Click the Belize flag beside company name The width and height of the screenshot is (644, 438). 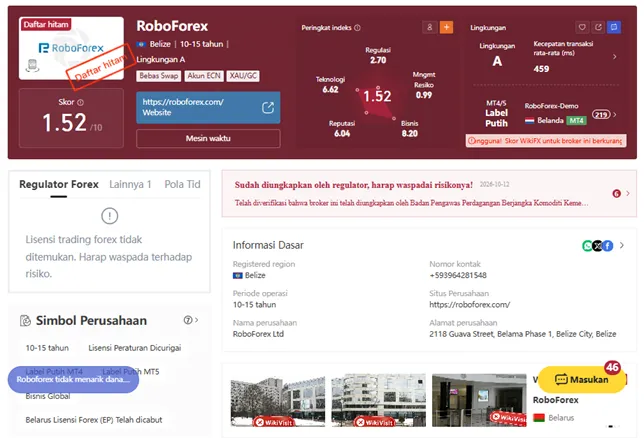141,44
